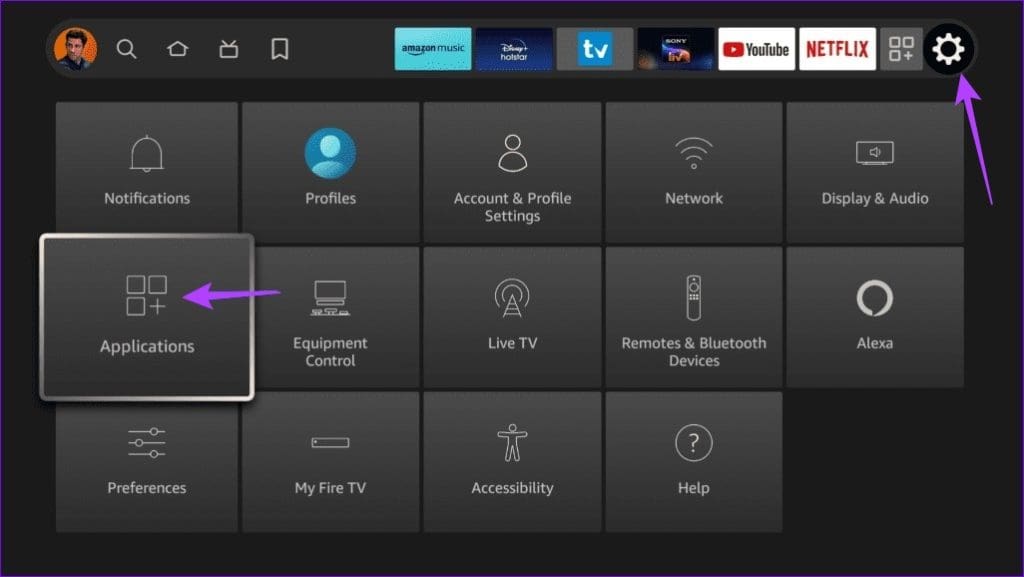Open the Settings gear icon
1024x577 pixels.
pyautogui.click(x=947, y=48)
